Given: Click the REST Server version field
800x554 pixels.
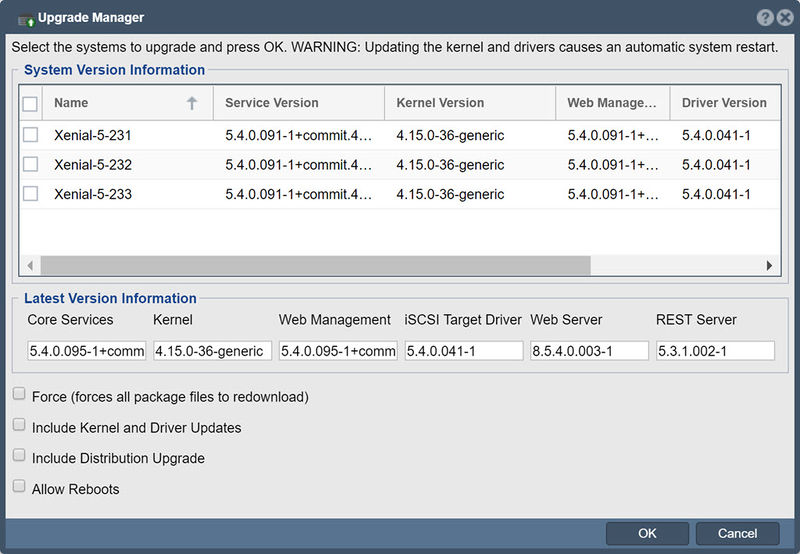Looking at the screenshot, I should click(716, 351).
